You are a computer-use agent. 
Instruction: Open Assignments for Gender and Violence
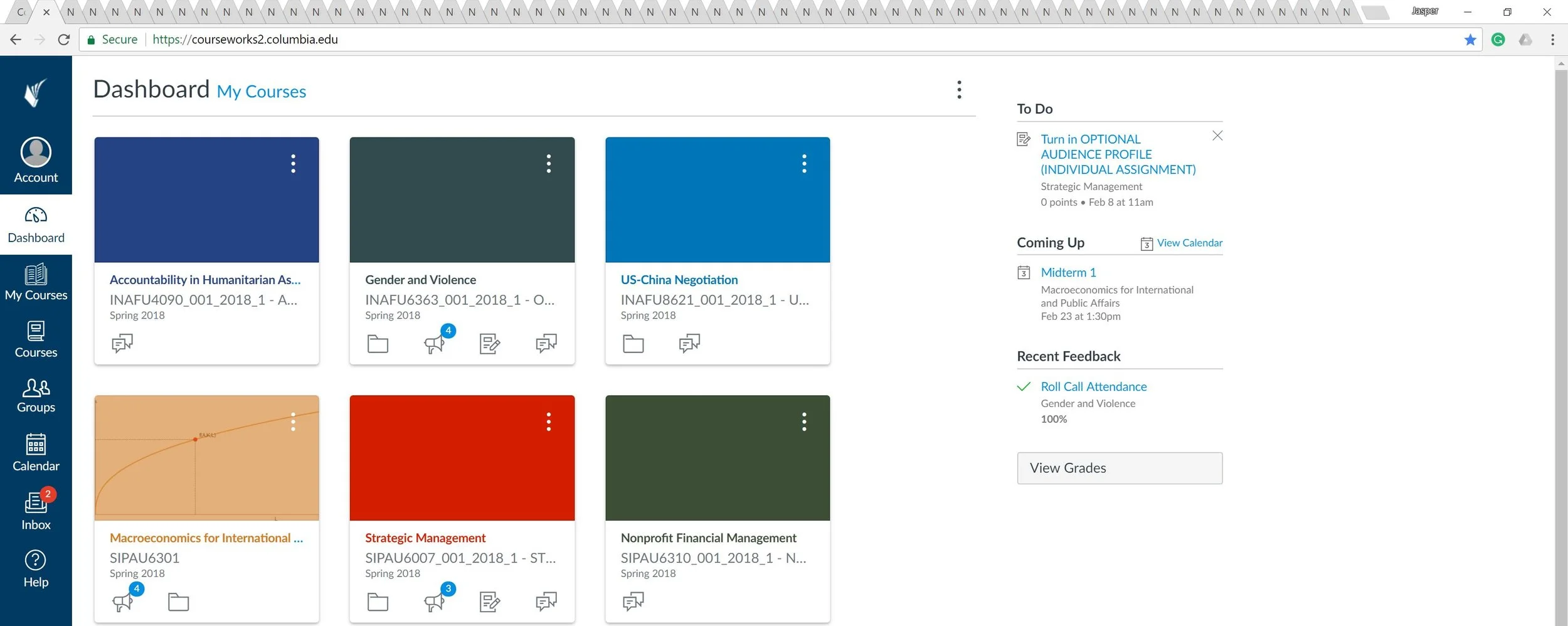(490, 344)
